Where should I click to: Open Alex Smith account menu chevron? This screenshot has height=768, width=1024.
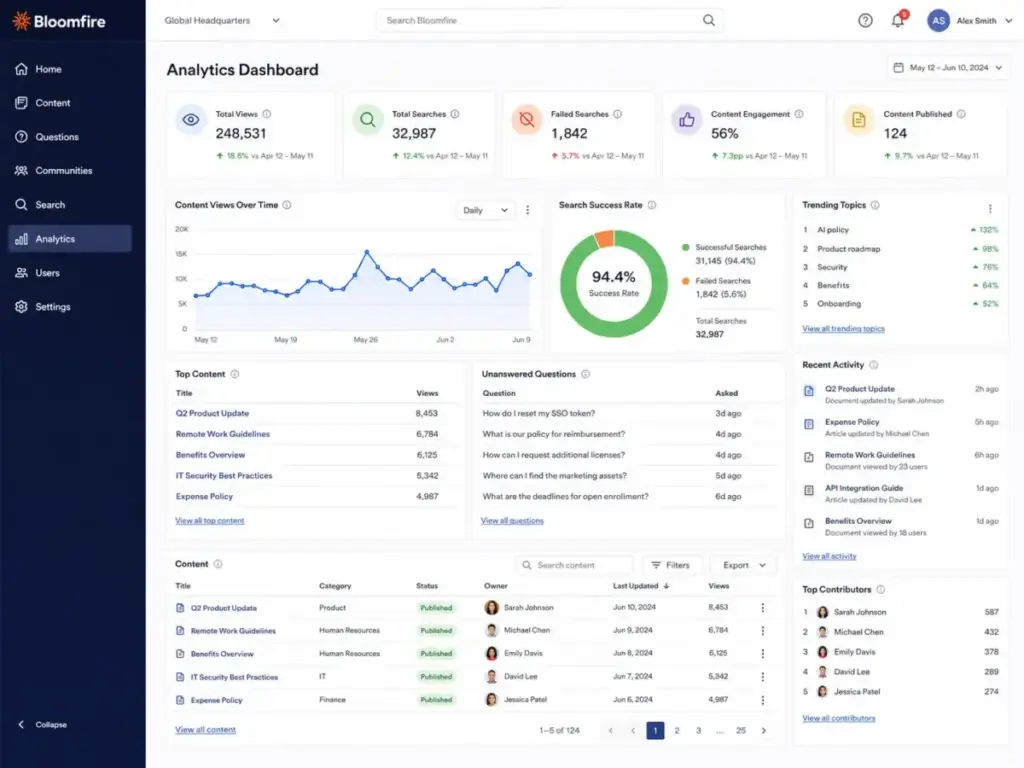click(1008, 21)
